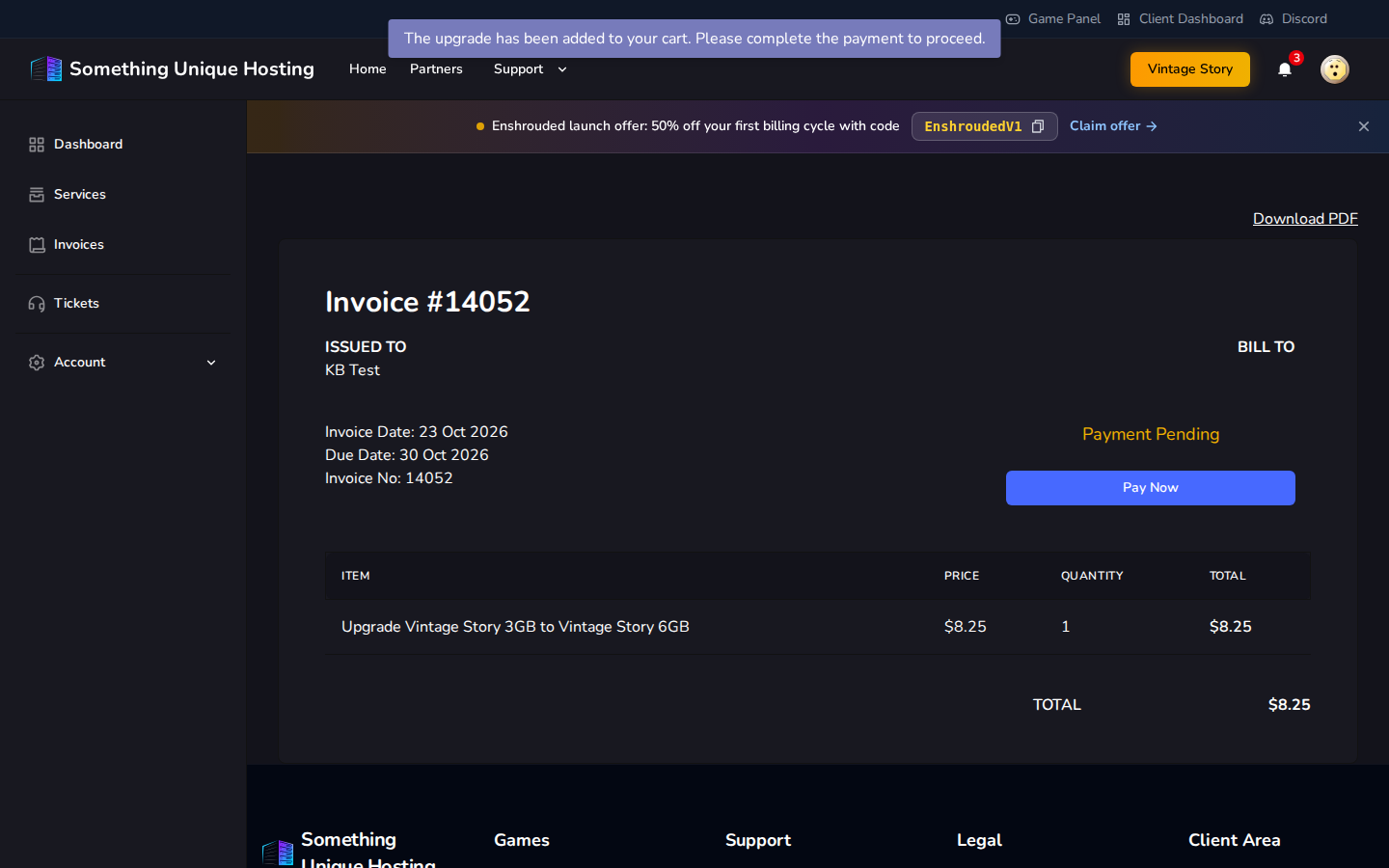Click the BILL TO heading
This screenshot has width=1389, height=868.
click(x=1266, y=347)
